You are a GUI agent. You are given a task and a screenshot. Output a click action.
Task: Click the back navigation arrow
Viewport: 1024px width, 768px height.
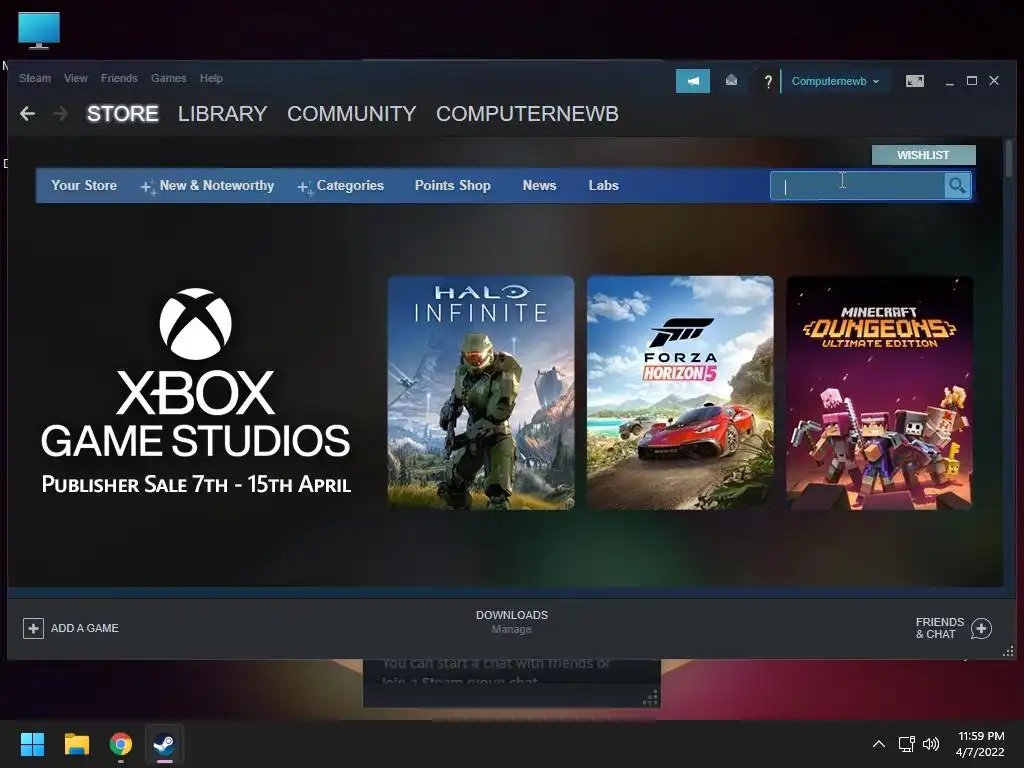pos(27,114)
